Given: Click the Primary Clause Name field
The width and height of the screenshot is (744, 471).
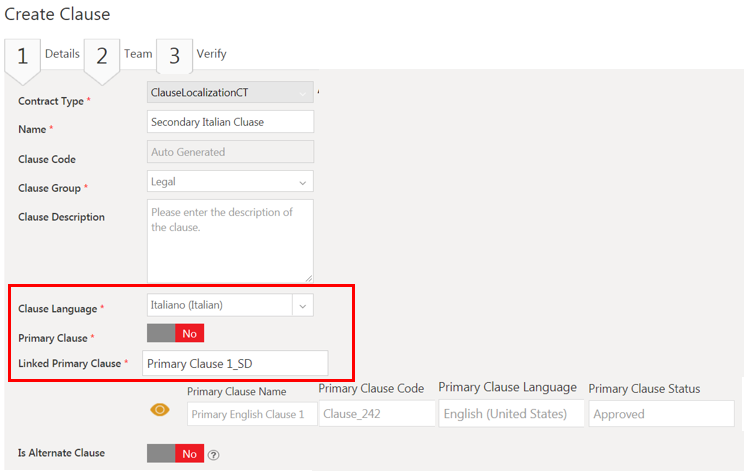Looking at the screenshot, I should point(251,413).
